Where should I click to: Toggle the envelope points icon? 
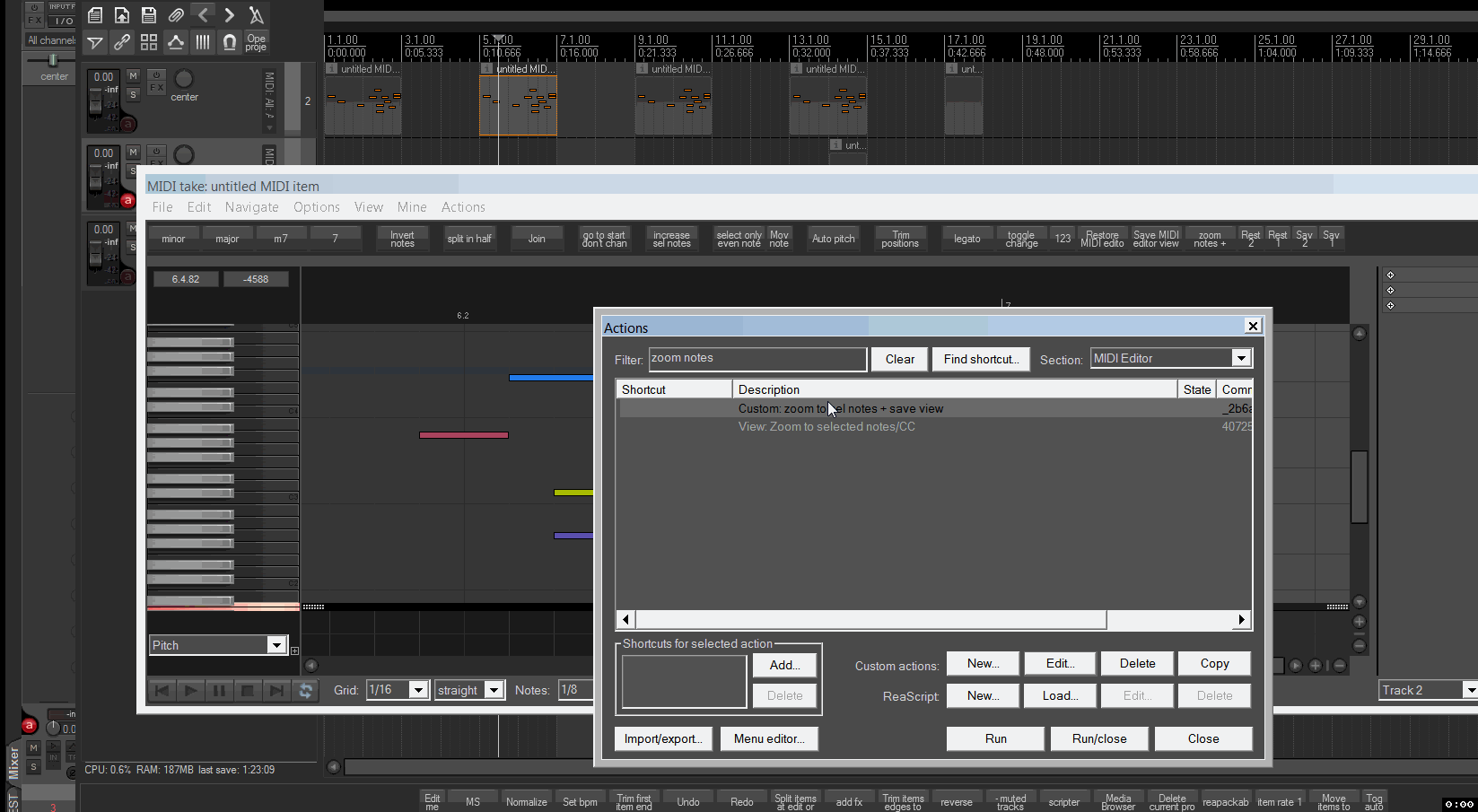(x=176, y=42)
